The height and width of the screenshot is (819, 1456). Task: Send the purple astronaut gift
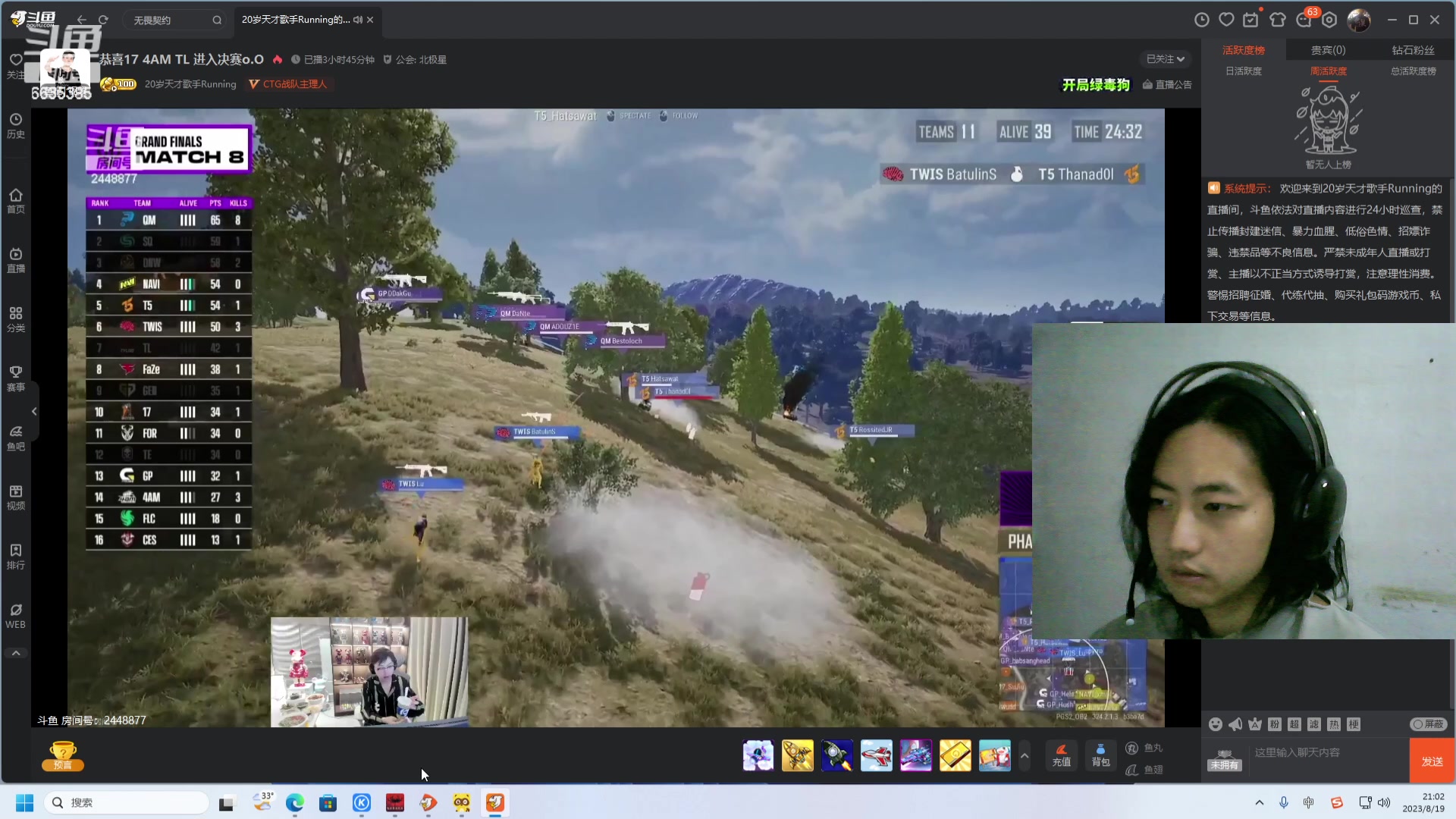(758, 755)
